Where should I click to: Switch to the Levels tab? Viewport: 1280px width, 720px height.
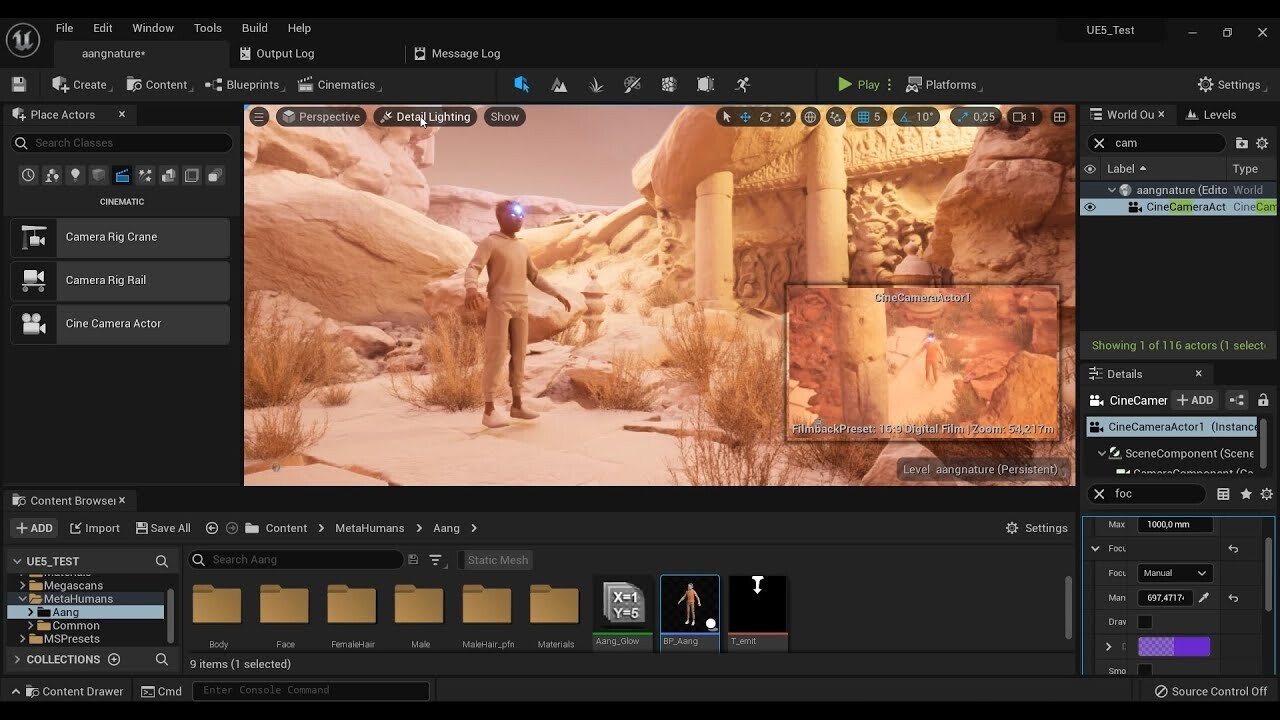click(x=1212, y=114)
